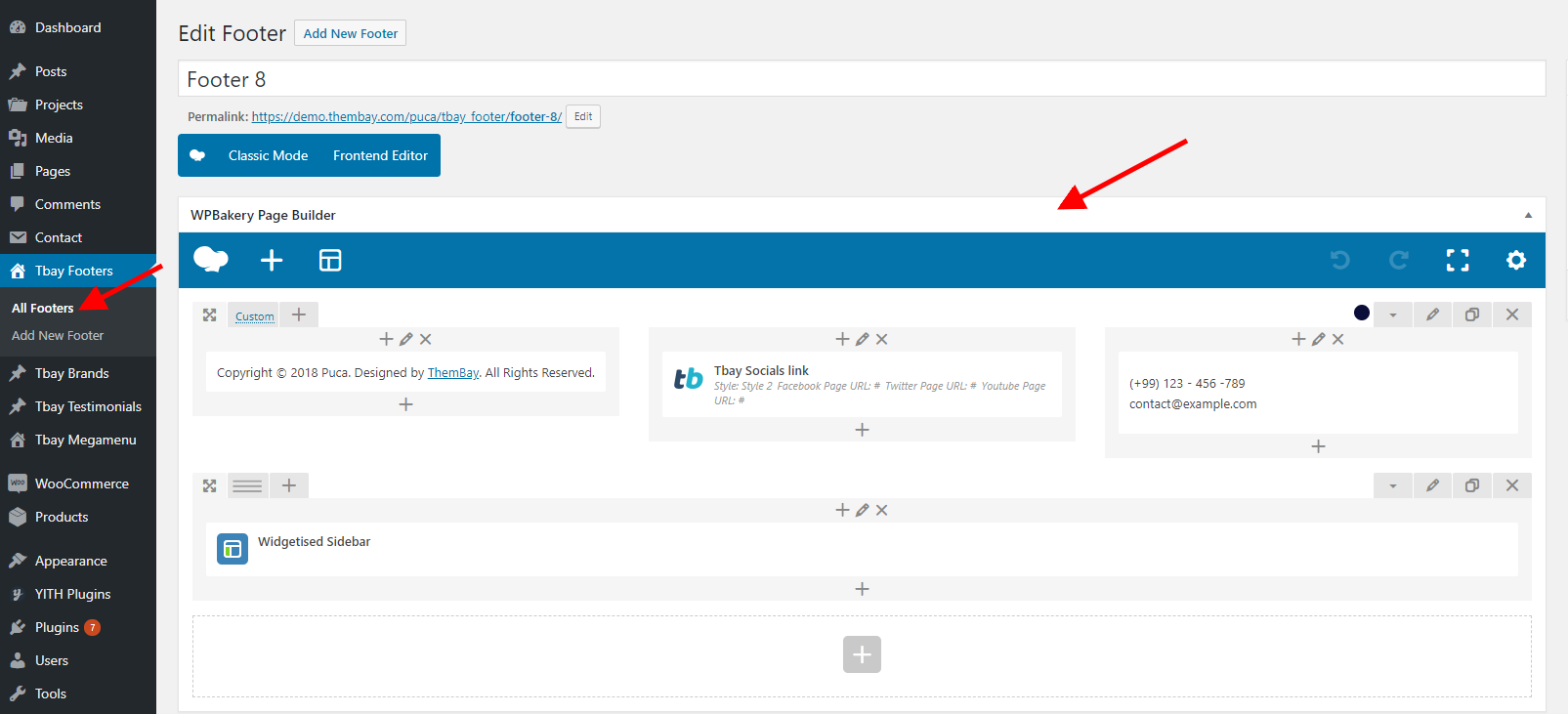Go to Add New Footer submenu item
The width and height of the screenshot is (1568, 714).
point(58,335)
